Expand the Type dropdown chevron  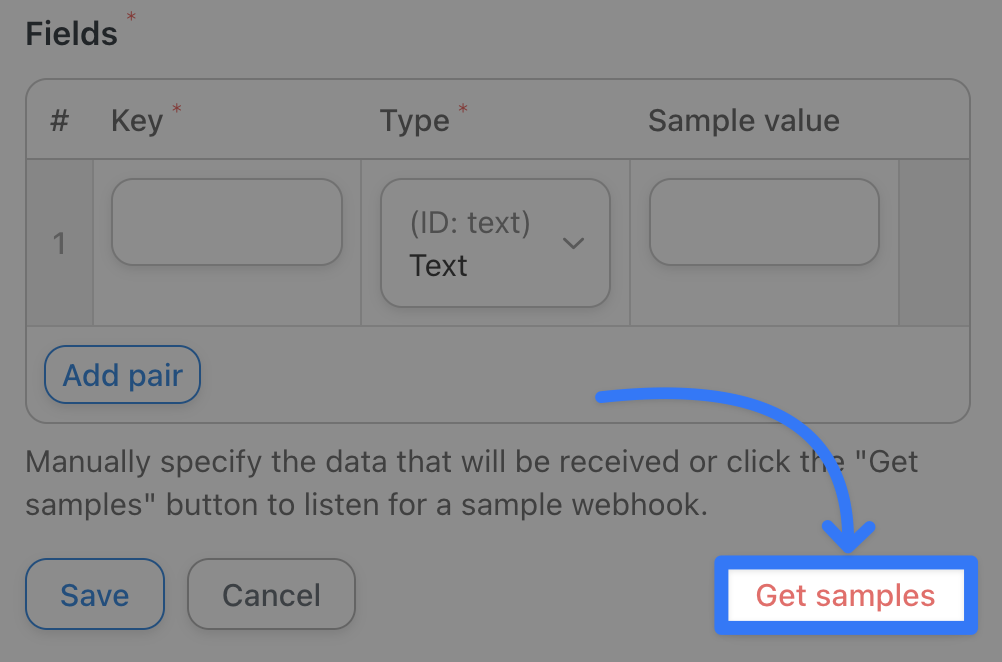(573, 243)
